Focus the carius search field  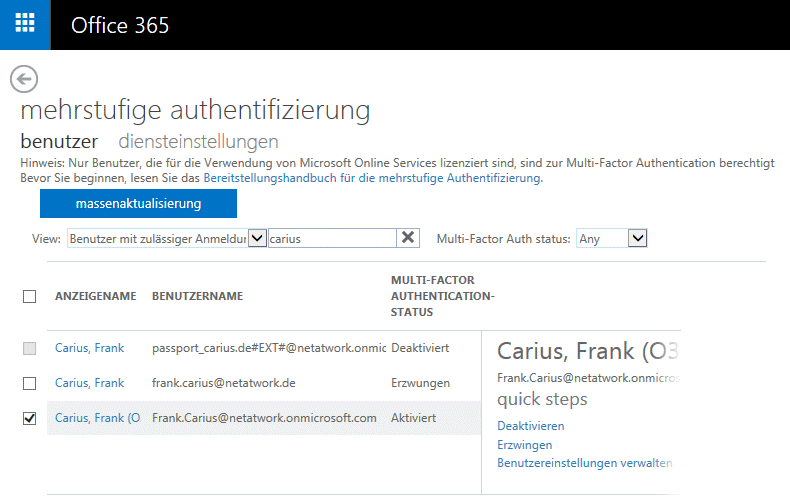(332, 238)
